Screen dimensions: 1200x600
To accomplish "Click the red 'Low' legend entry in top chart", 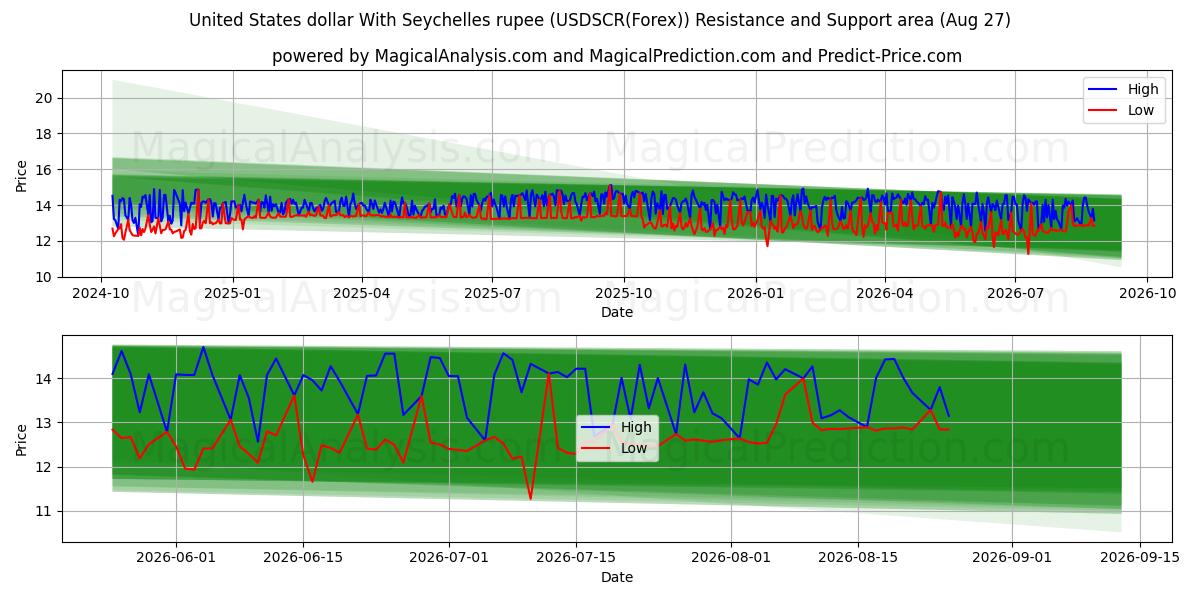I will click(1121, 110).
